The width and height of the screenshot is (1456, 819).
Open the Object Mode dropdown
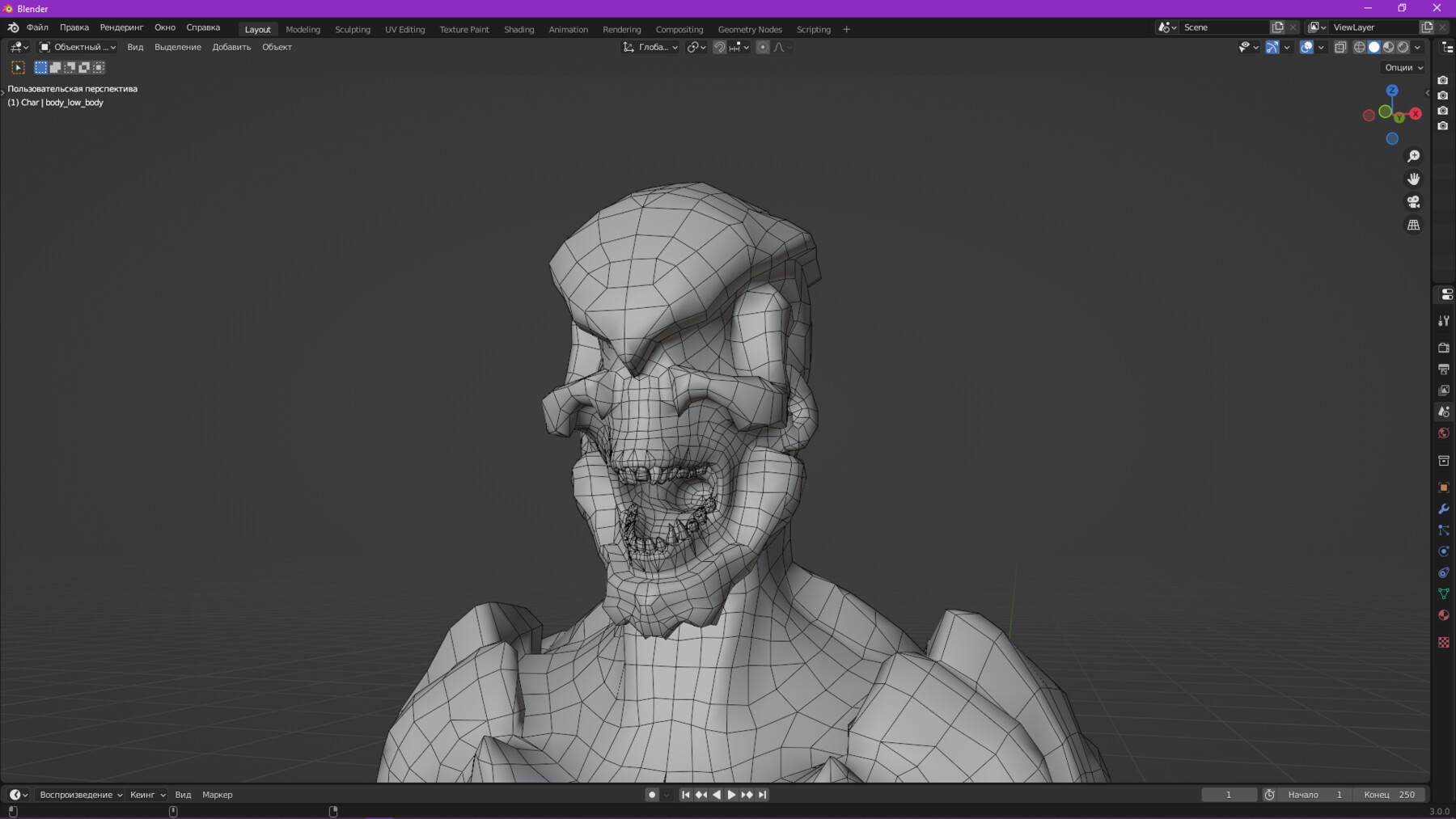pyautogui.click(x=78, y=48)
